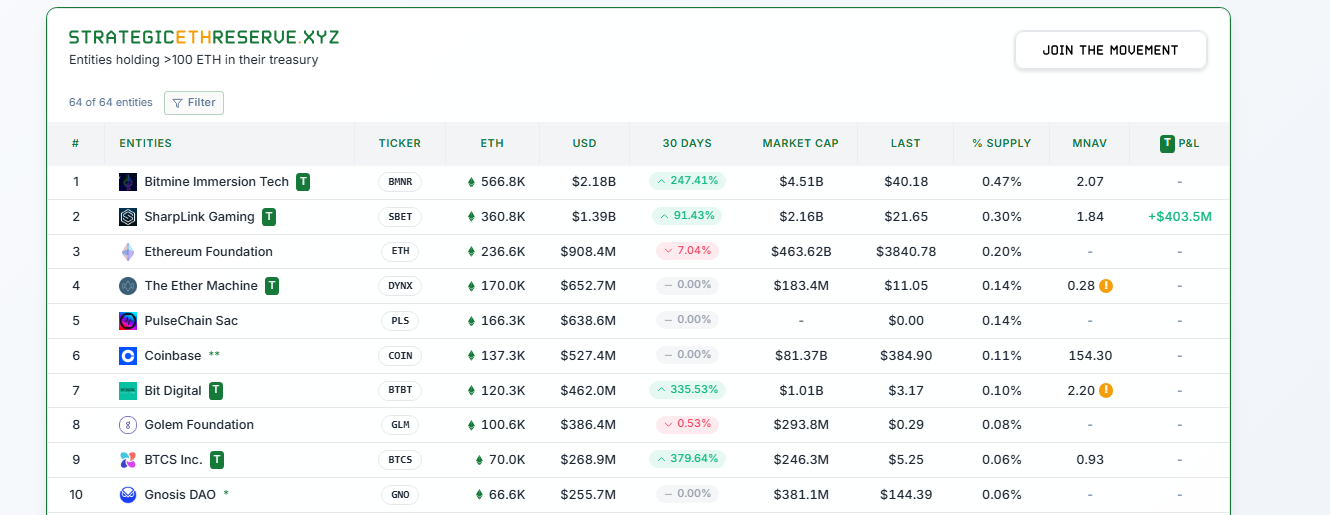
Task: Click the GLM ticker badge
Action: (x=400, y=425)
